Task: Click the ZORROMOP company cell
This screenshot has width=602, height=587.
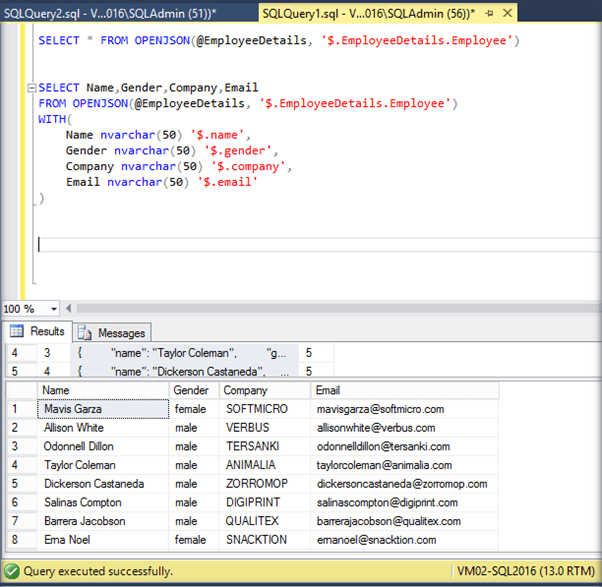Action: (x=257, y=483)
